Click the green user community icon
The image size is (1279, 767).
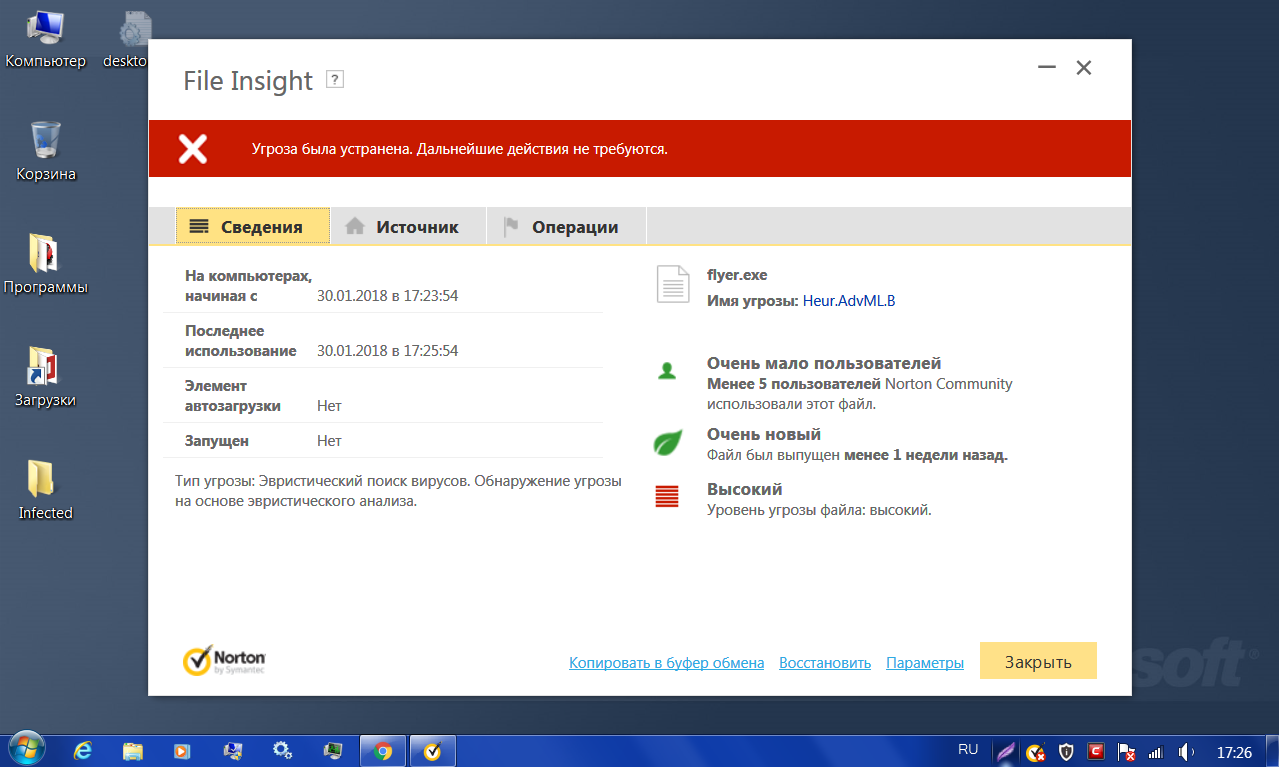pos(667,372)
